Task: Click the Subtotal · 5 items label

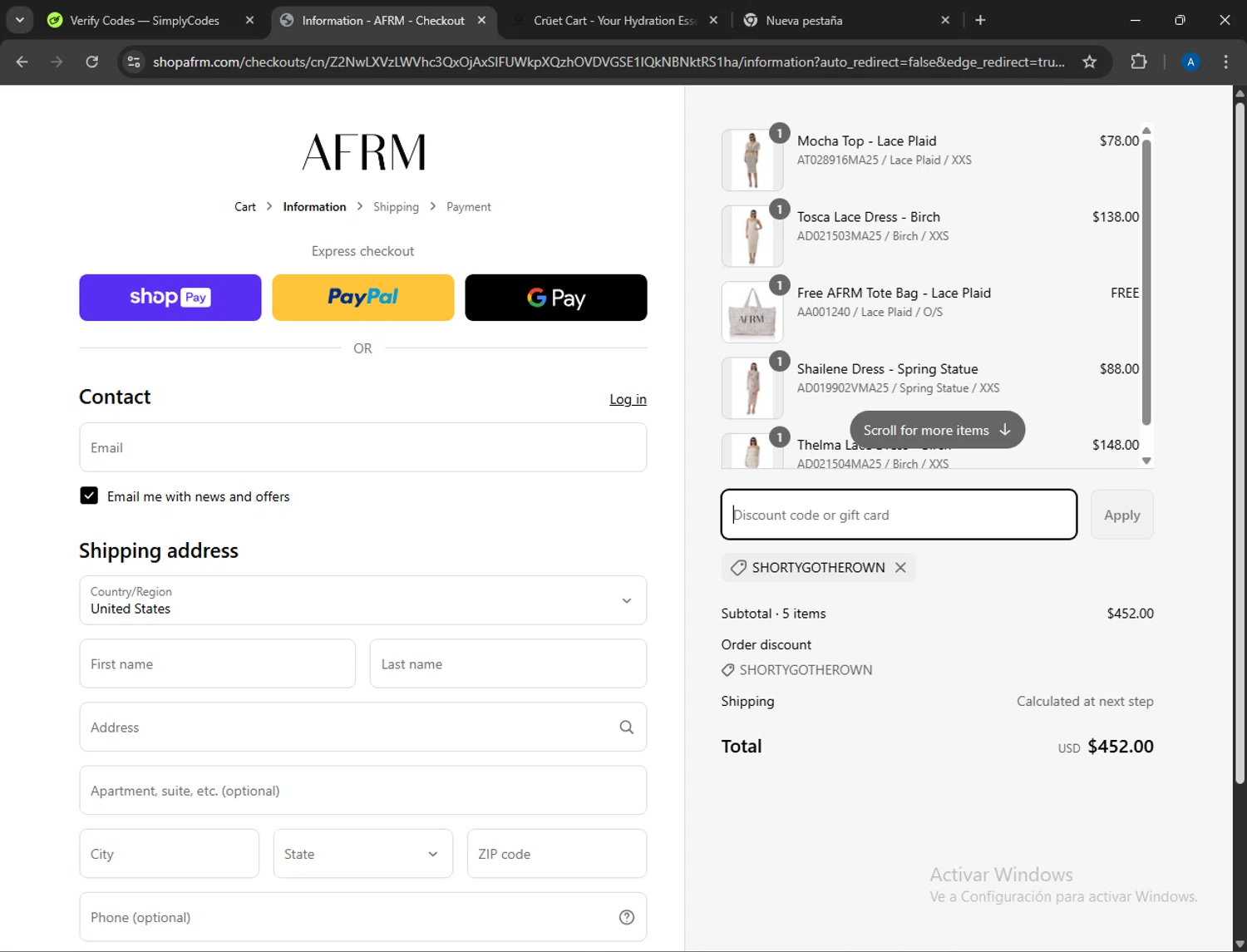Action: 773,614
